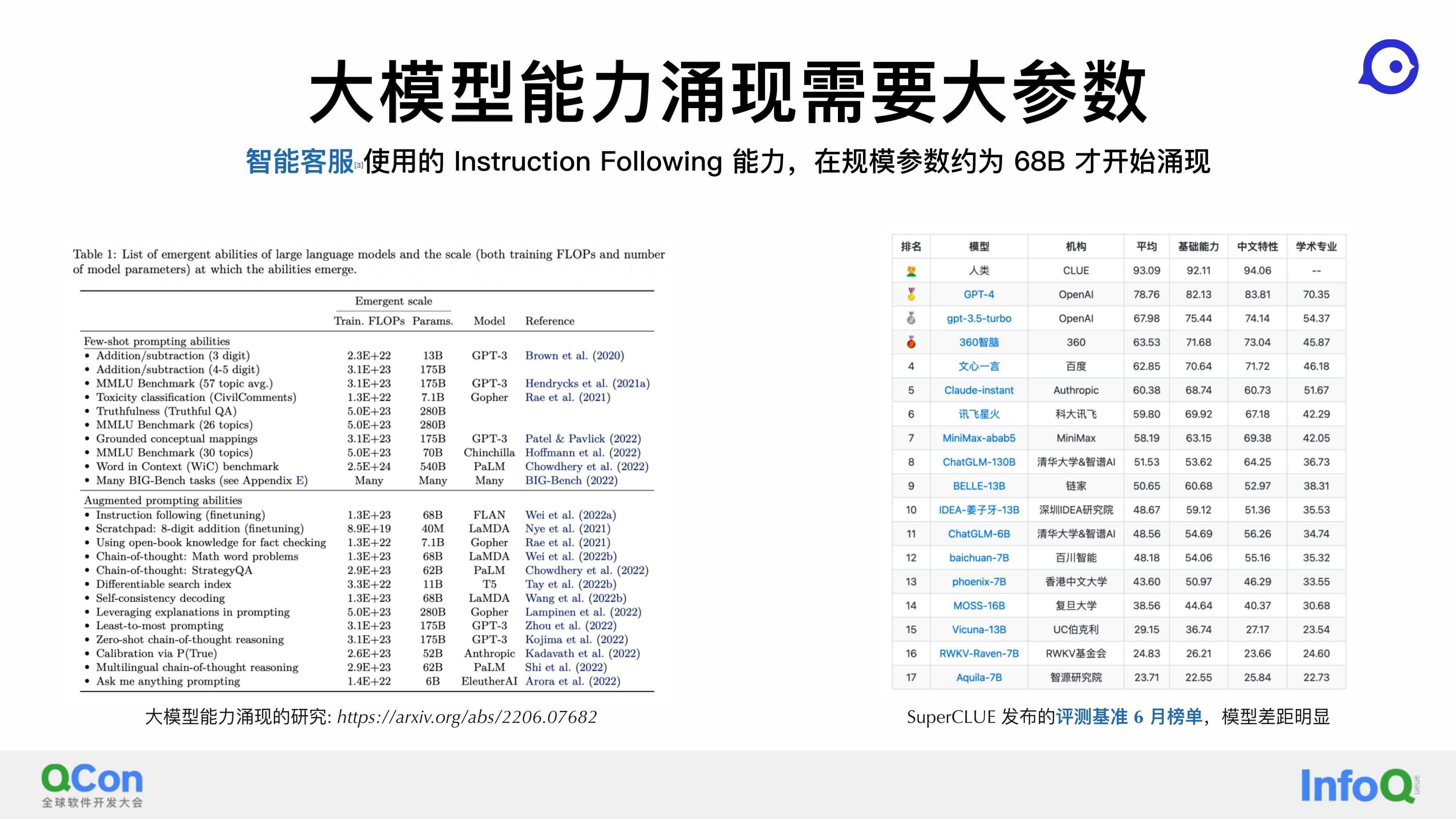Click the 排名 column header
This screenshot has width=1456, height=819.
pyautogui.click(x=911, y=246)
